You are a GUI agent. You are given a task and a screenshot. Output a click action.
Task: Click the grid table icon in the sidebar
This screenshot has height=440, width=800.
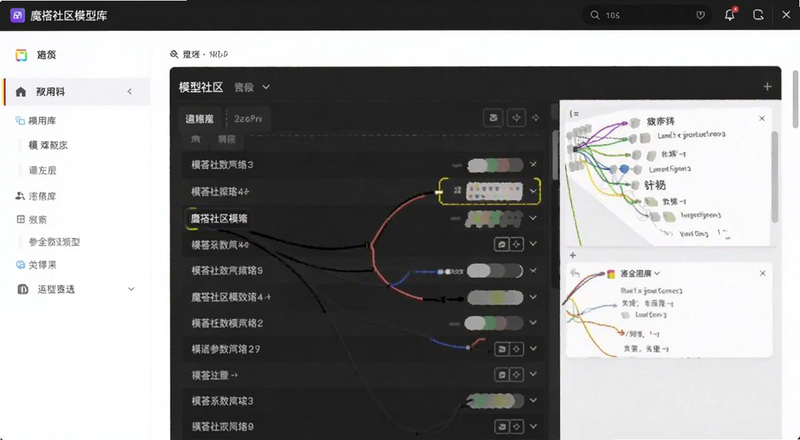pyautogui.click(x=20, y=219)
